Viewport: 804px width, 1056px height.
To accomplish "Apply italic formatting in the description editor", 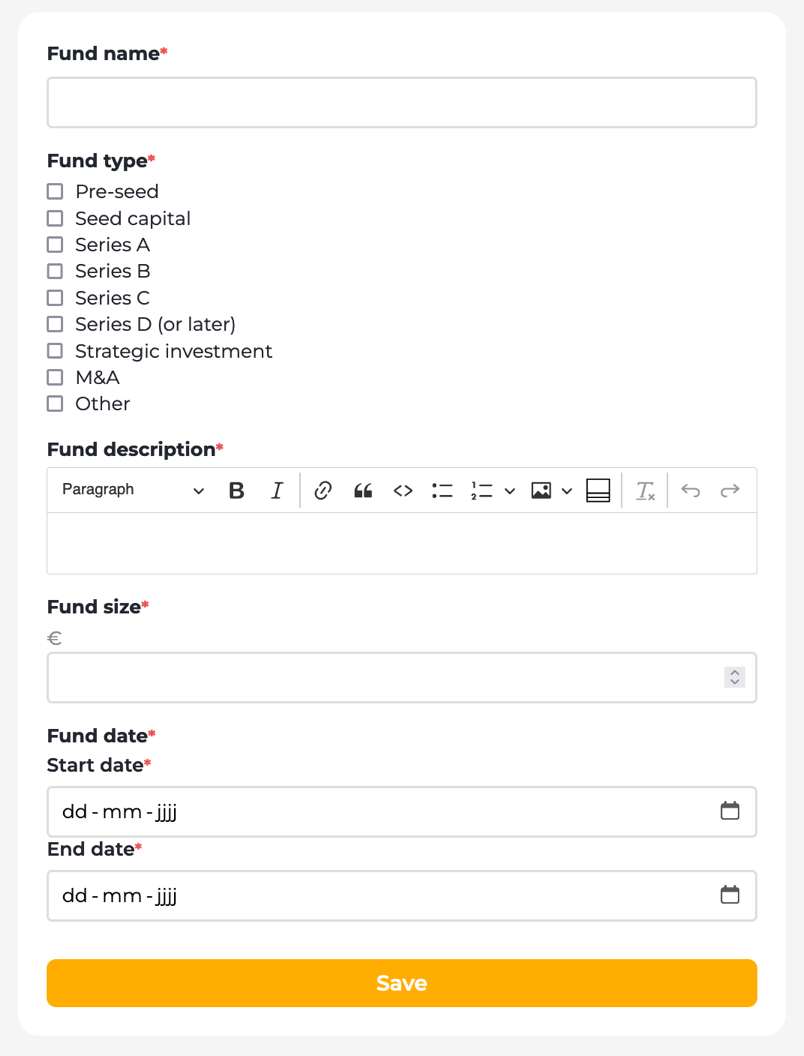I will [277, 490].
